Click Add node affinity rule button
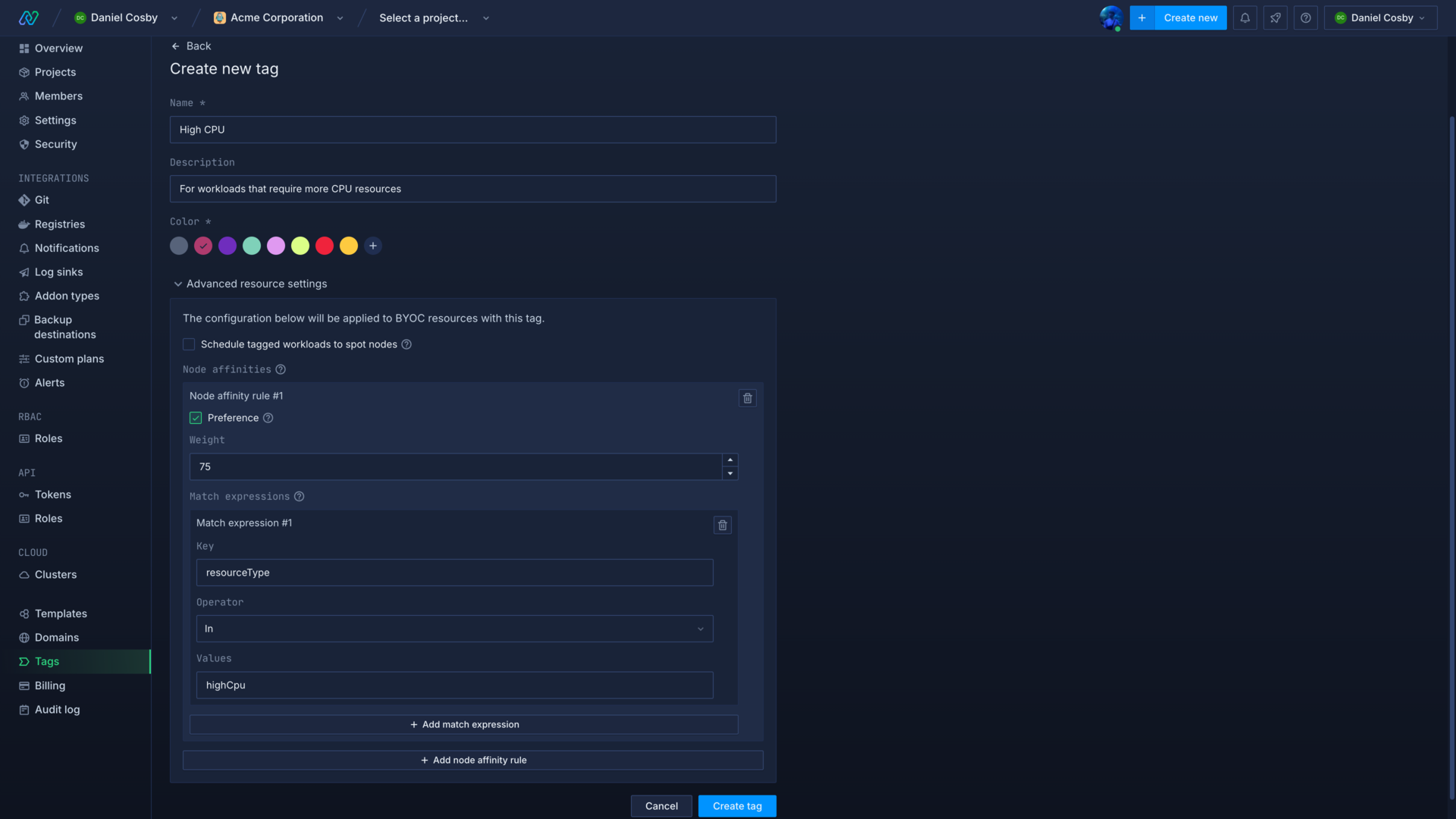 point(473,761)
